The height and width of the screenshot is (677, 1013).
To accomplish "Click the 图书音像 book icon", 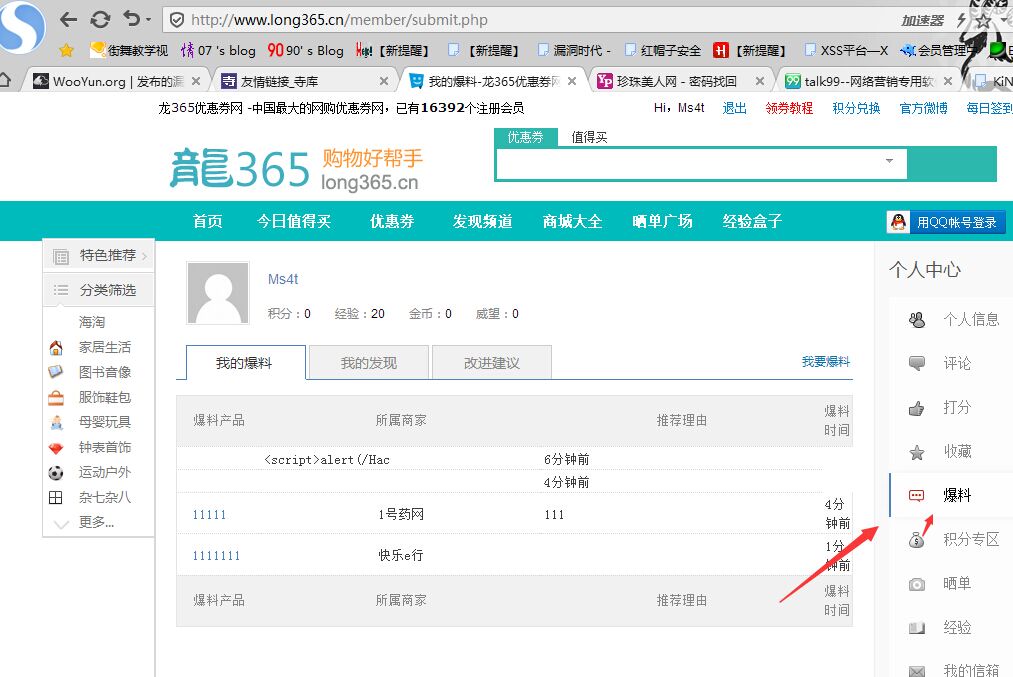I will tap(56, 372).
